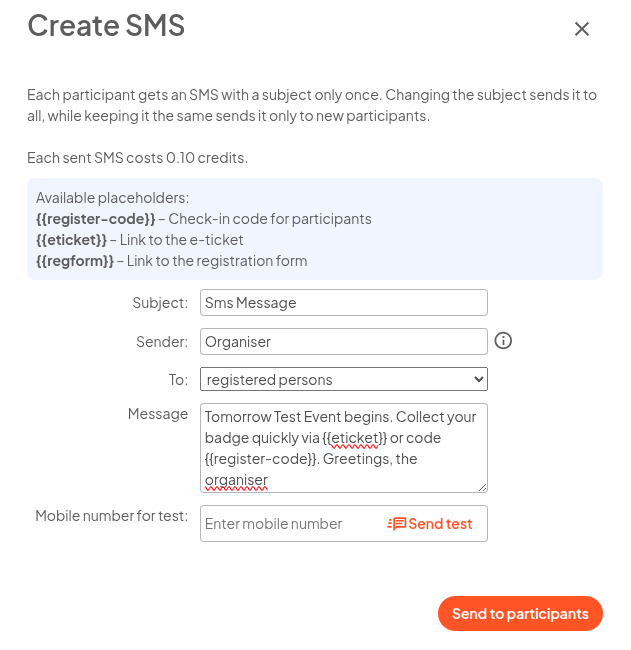The width and height of the screenshot is (631, 650).
Task: Expand the registered persons dropdown arrow
Action: click(x=478, y=379)
